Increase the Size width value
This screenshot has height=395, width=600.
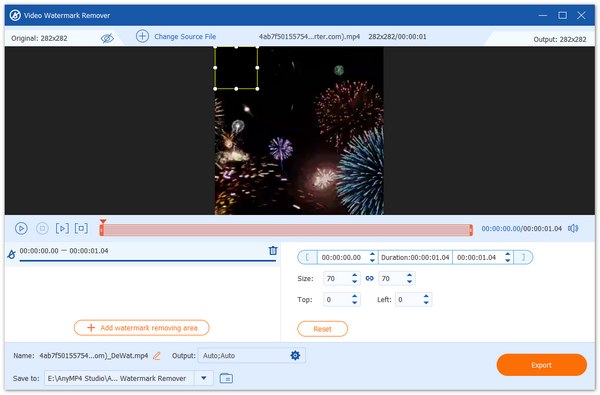coord(355,275)
